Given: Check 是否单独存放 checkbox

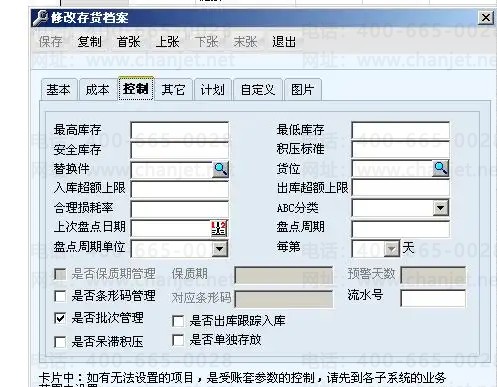Looking at the screenshot, I should tap(178, 340).
